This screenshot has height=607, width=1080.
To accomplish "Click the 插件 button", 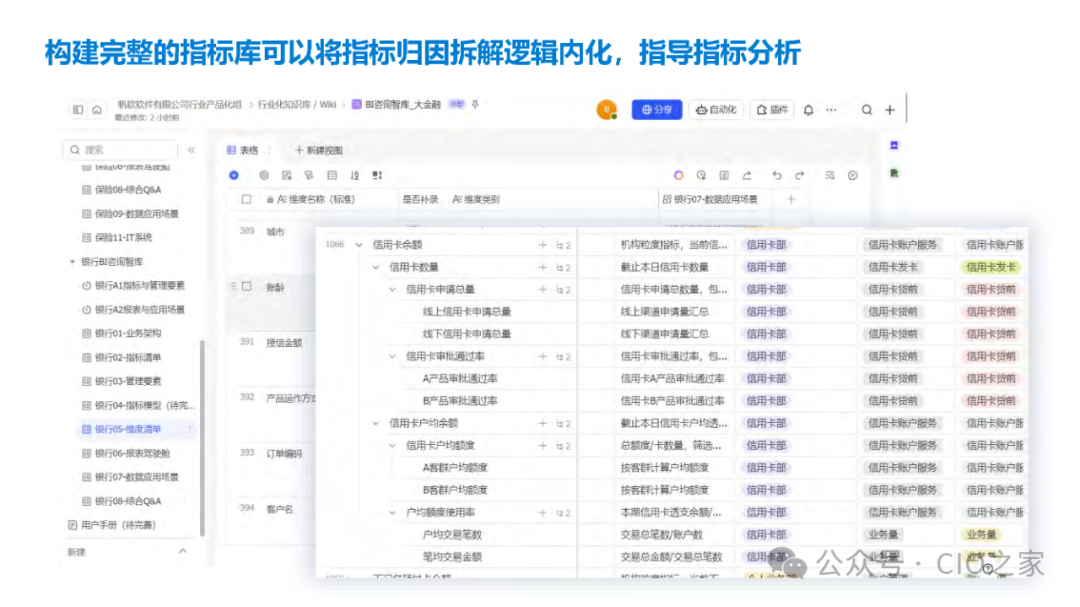I will pyautogui.click(x=771, y=110).
